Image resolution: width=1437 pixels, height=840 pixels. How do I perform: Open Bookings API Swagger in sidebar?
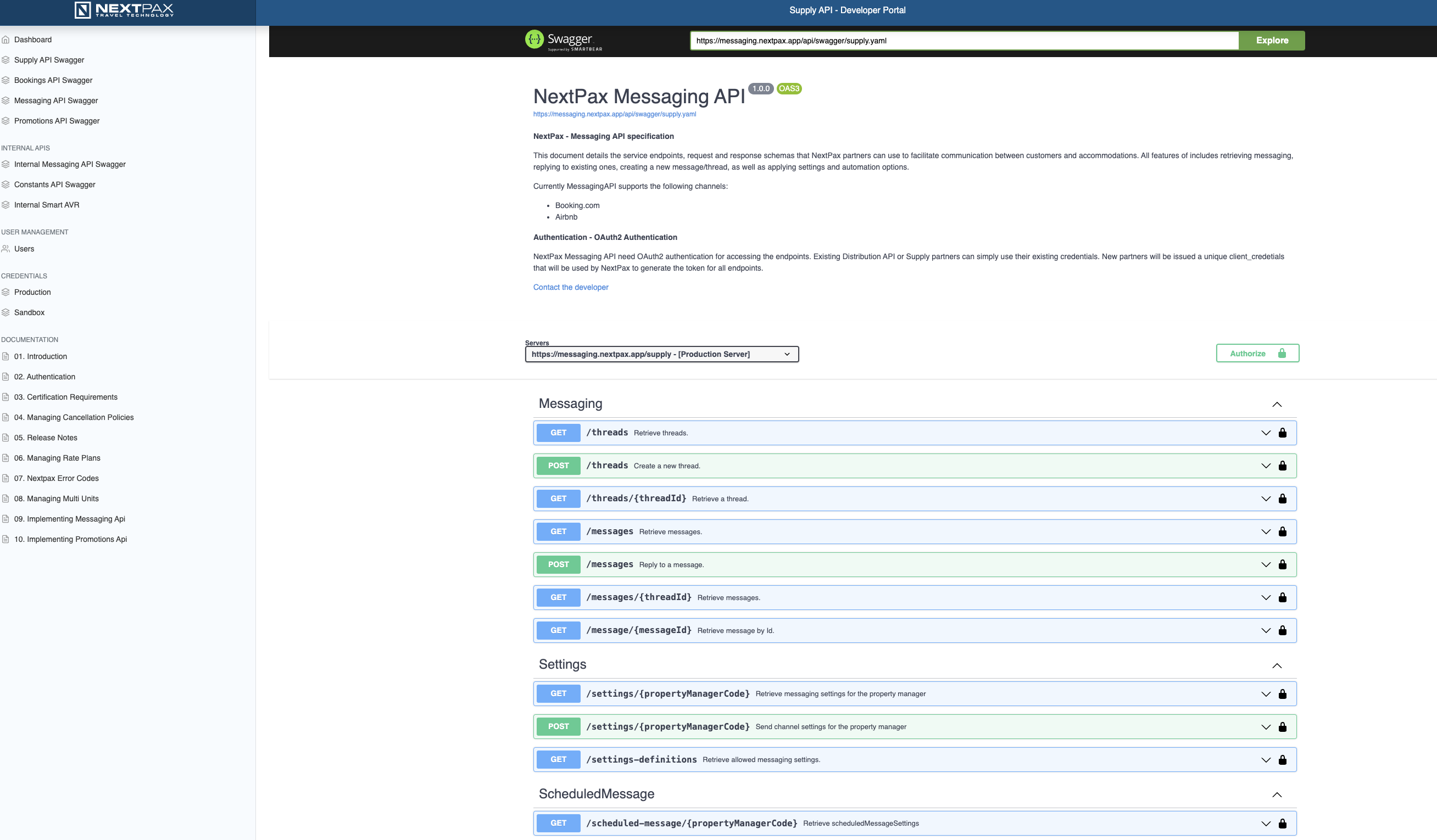click(x=53, y=80)
